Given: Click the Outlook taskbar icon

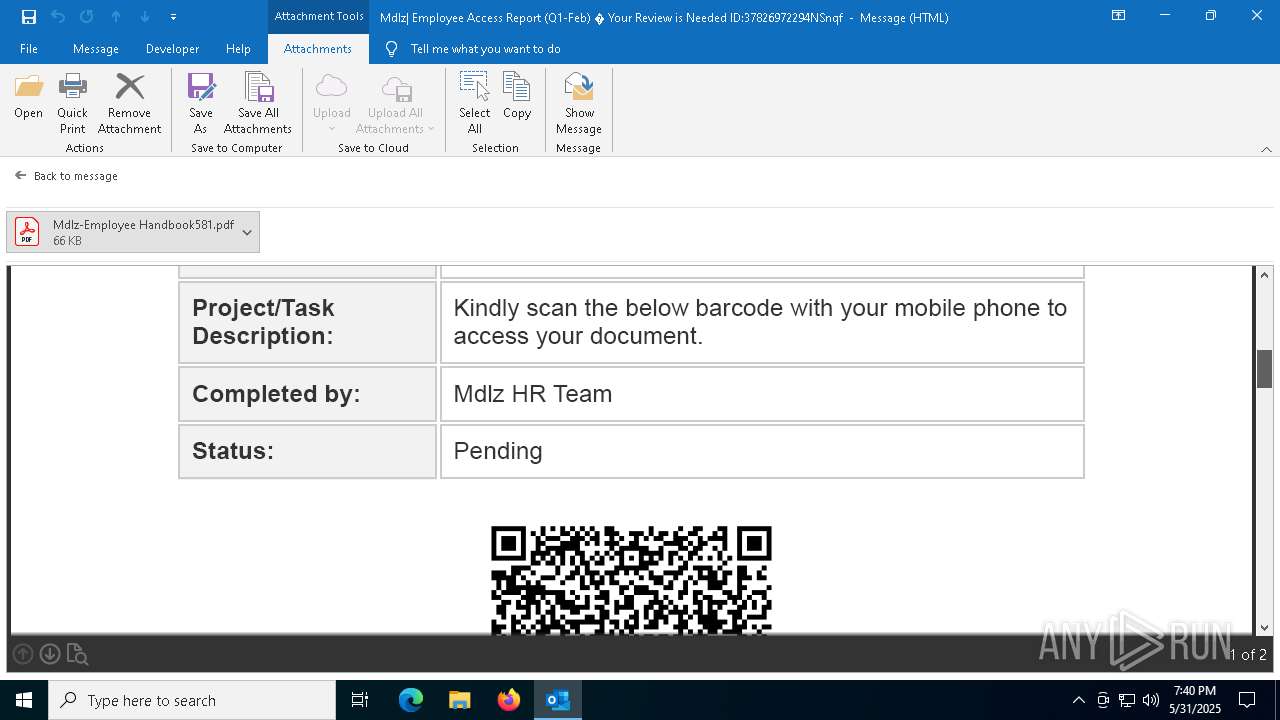Looking at the screenshot, I should 558,700.
